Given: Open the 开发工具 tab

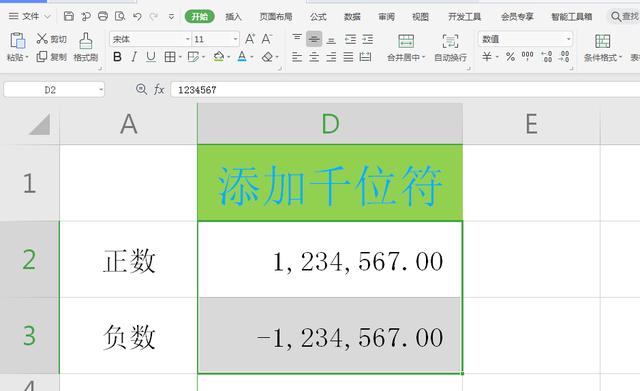Looking at the screenshot, I should [464, 17].
